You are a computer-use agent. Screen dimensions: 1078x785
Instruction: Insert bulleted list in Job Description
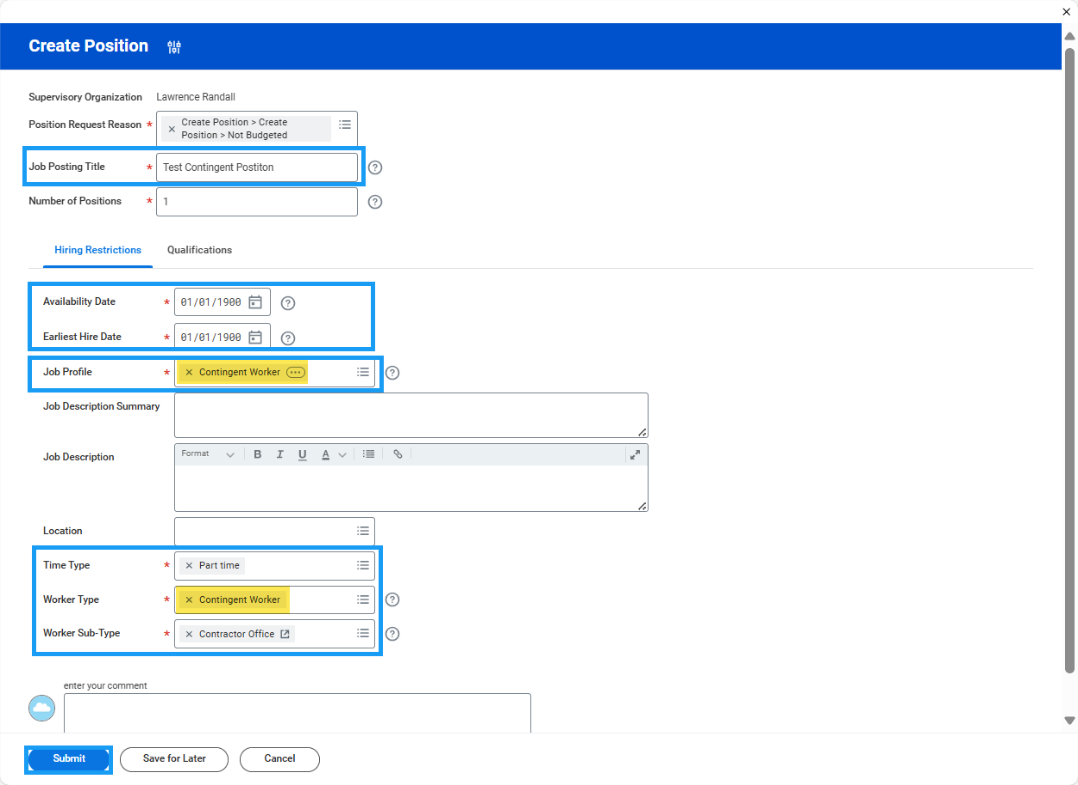pyautogui.click(x=368, y=454)
